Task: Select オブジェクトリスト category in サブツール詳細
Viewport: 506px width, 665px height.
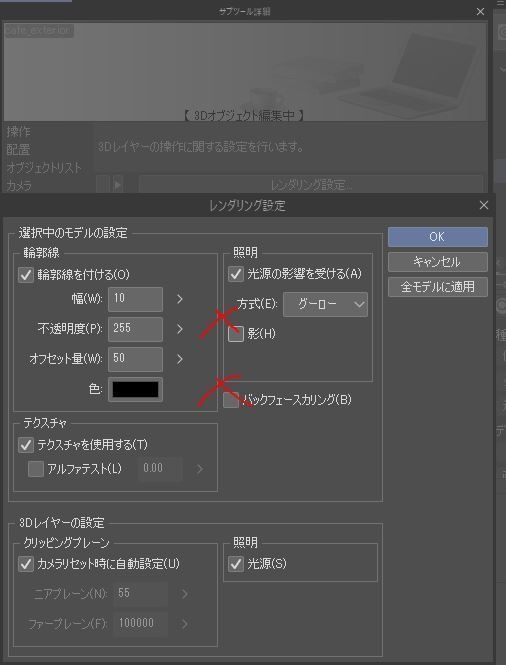Action: (x=44, y=168)
